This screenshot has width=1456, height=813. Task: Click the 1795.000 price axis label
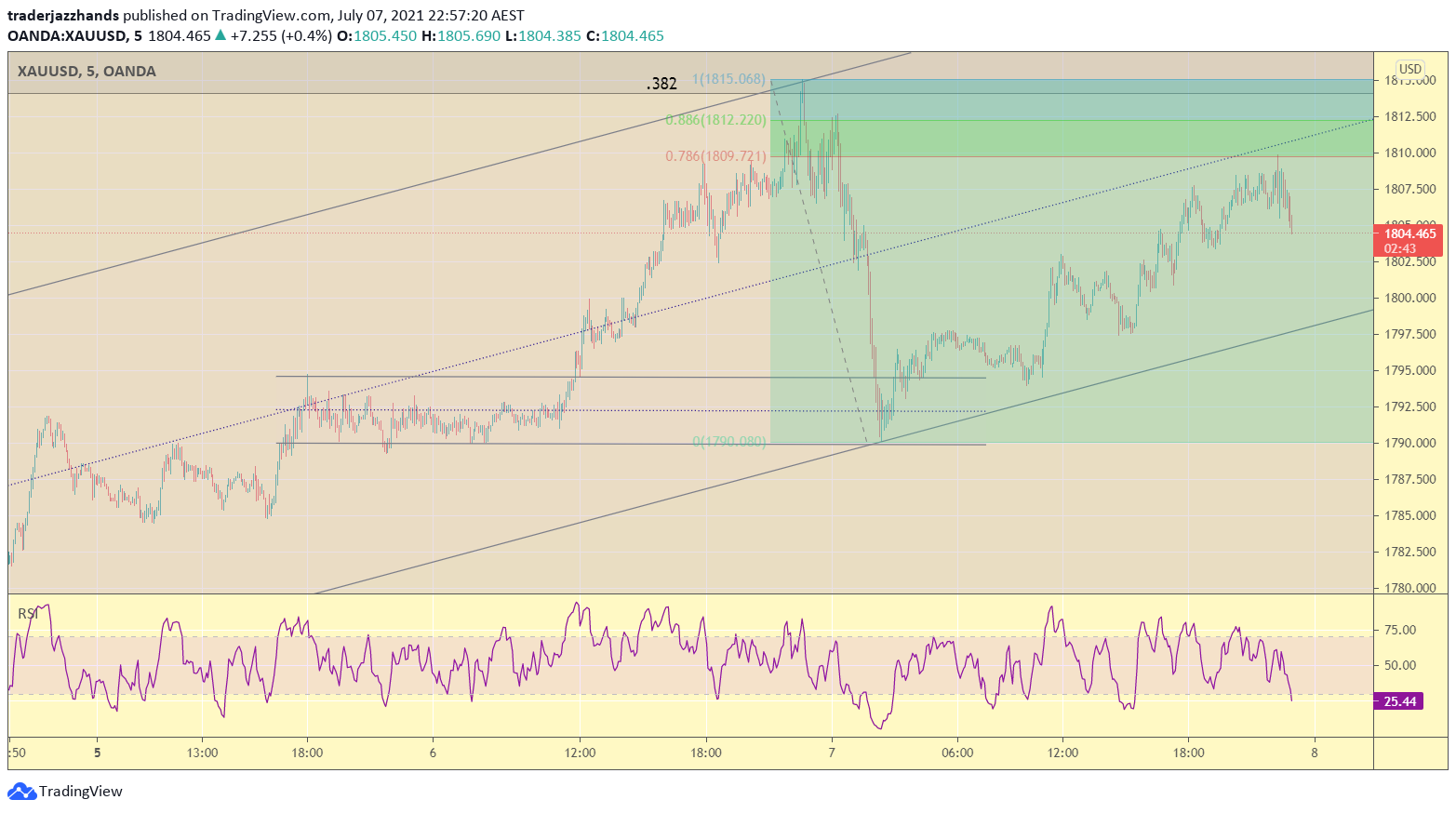tap(1410, 370)
